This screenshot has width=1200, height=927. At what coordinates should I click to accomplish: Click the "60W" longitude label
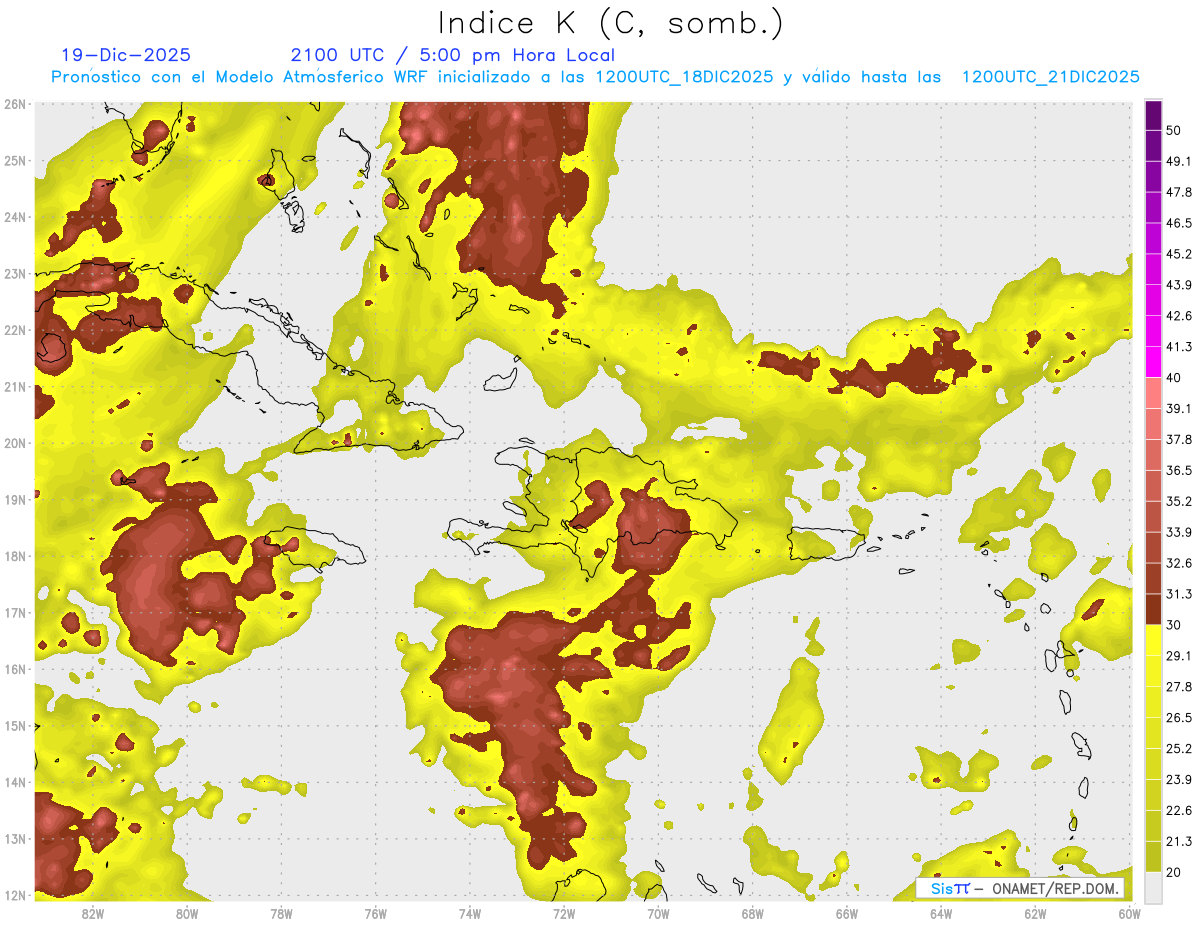pos(1129,914)
